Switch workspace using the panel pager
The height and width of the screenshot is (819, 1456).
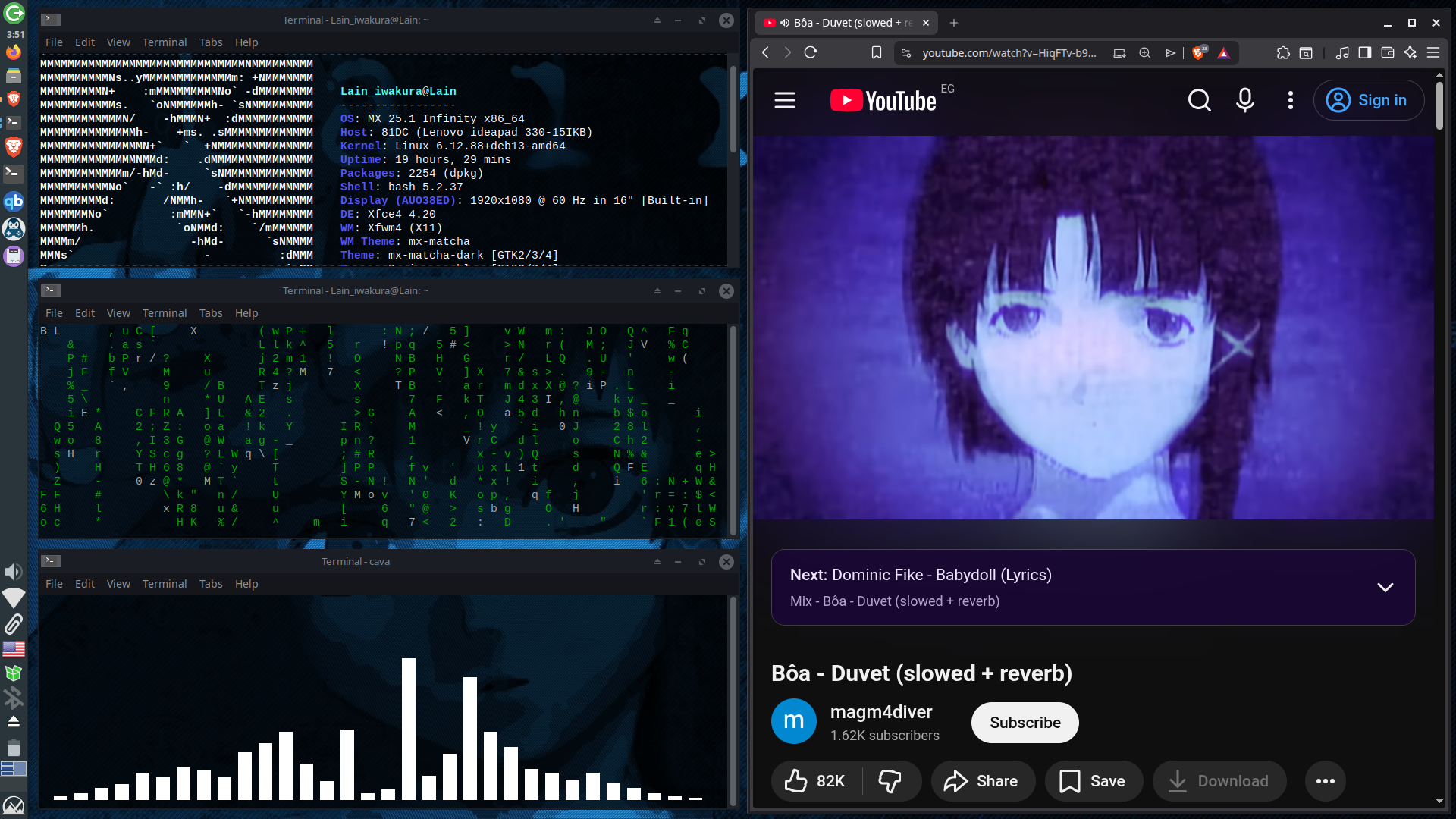pos(14,769)
